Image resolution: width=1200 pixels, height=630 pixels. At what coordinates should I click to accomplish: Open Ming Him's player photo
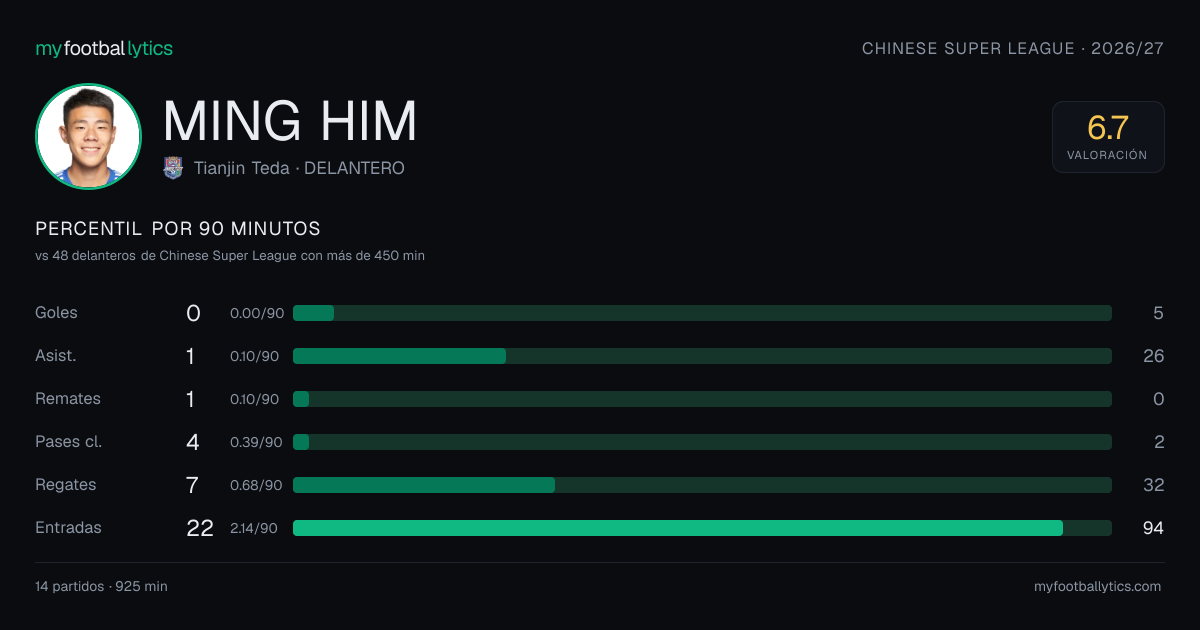pyautogui.click(x=88, y=136)
